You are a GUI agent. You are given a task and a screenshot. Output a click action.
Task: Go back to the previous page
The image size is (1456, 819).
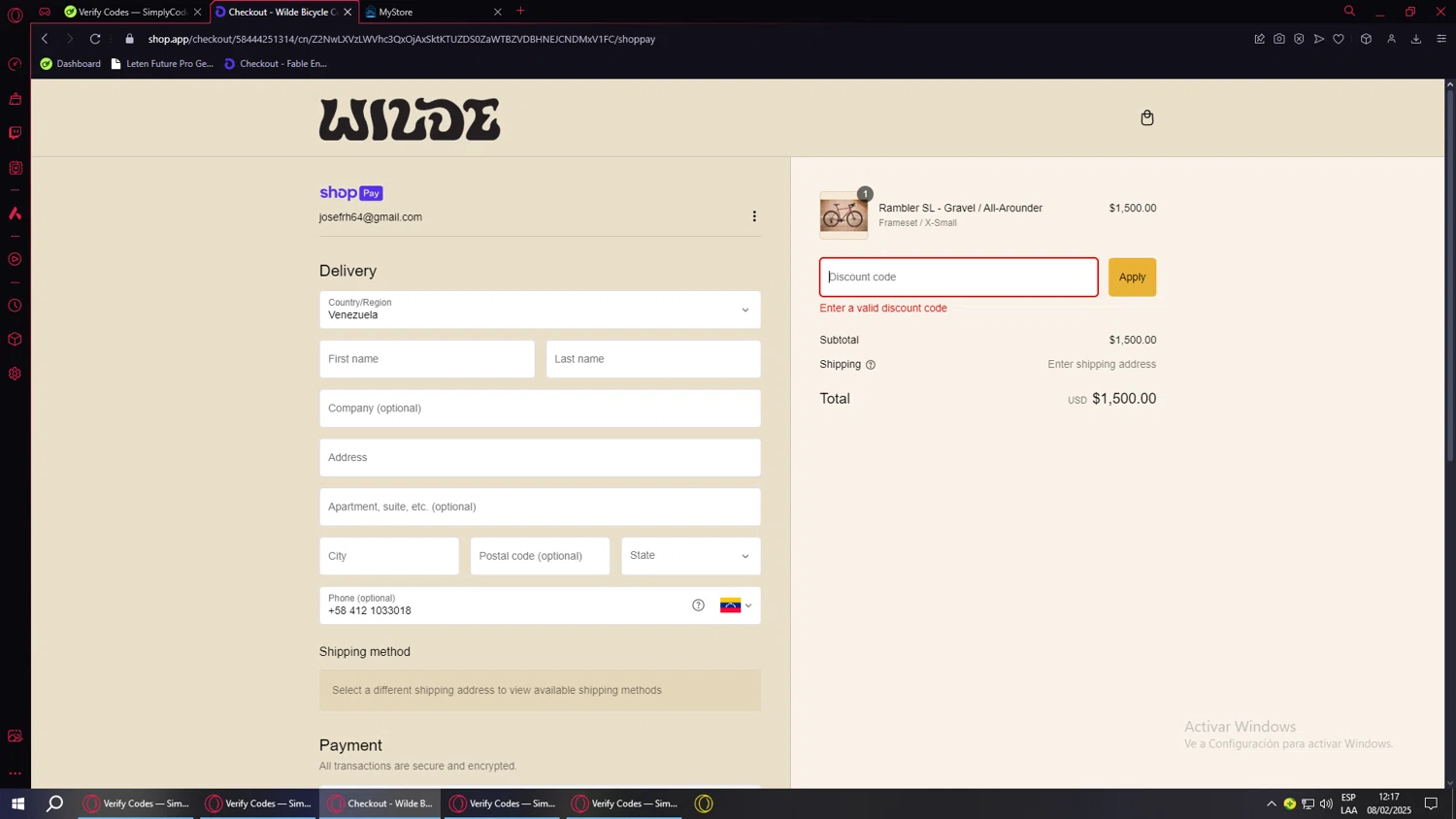point(45,39)
